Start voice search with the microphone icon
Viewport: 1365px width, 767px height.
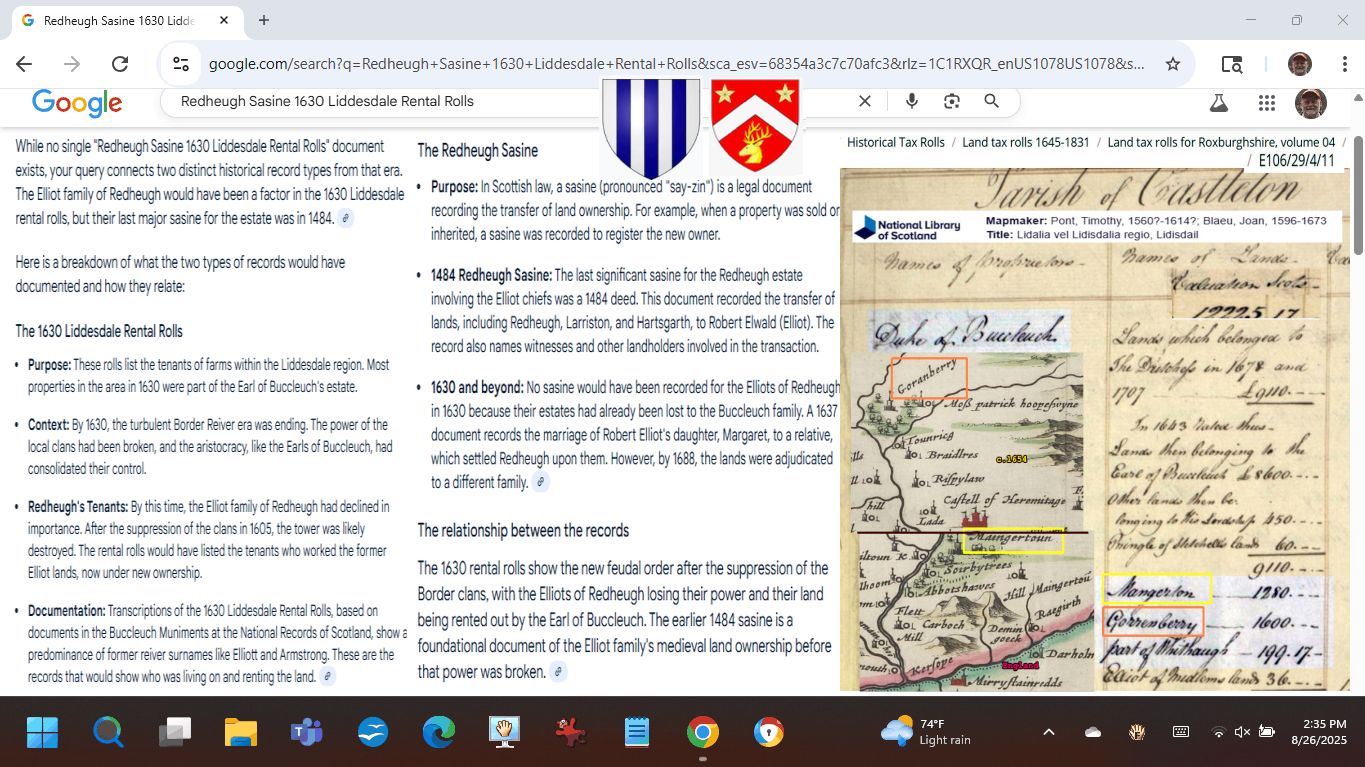pos(911,101)
